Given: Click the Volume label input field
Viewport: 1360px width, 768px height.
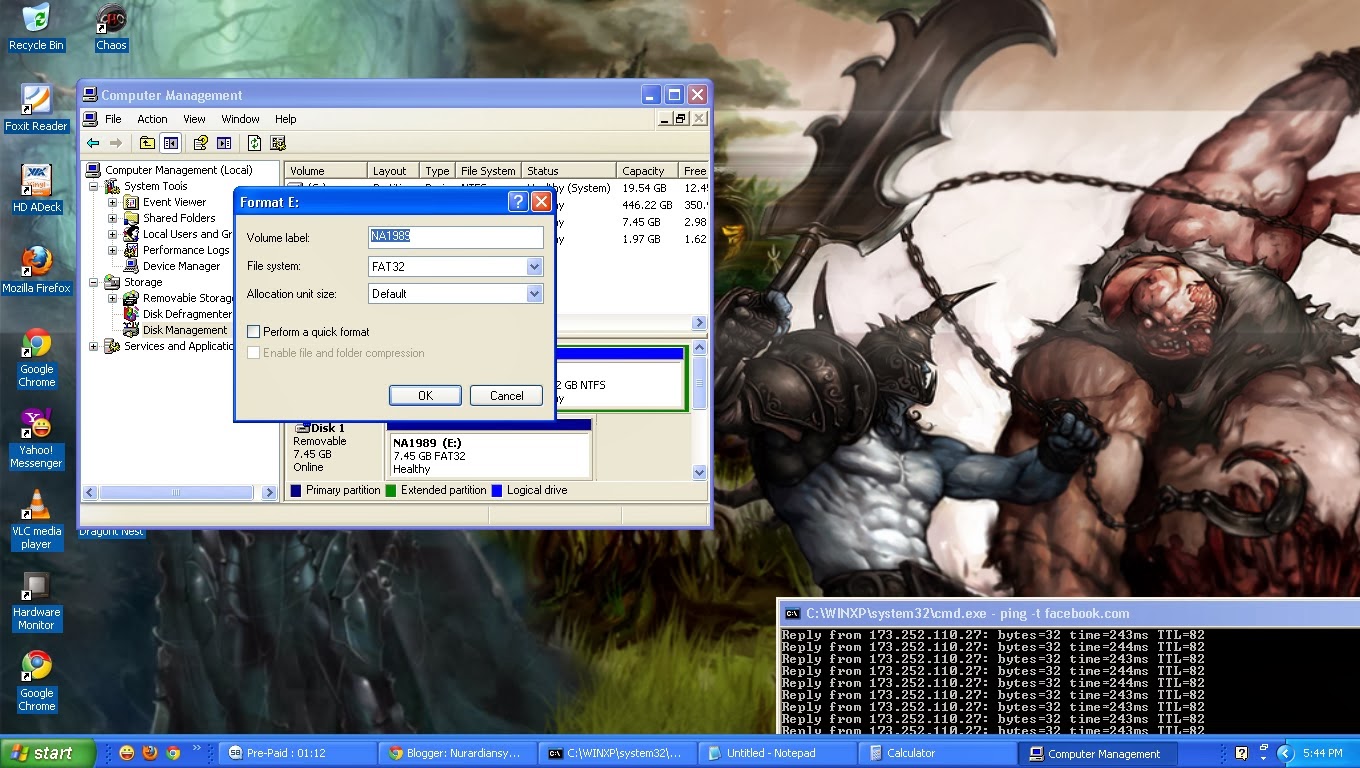Looking at the screenshot, I should [x=456, y=237].
